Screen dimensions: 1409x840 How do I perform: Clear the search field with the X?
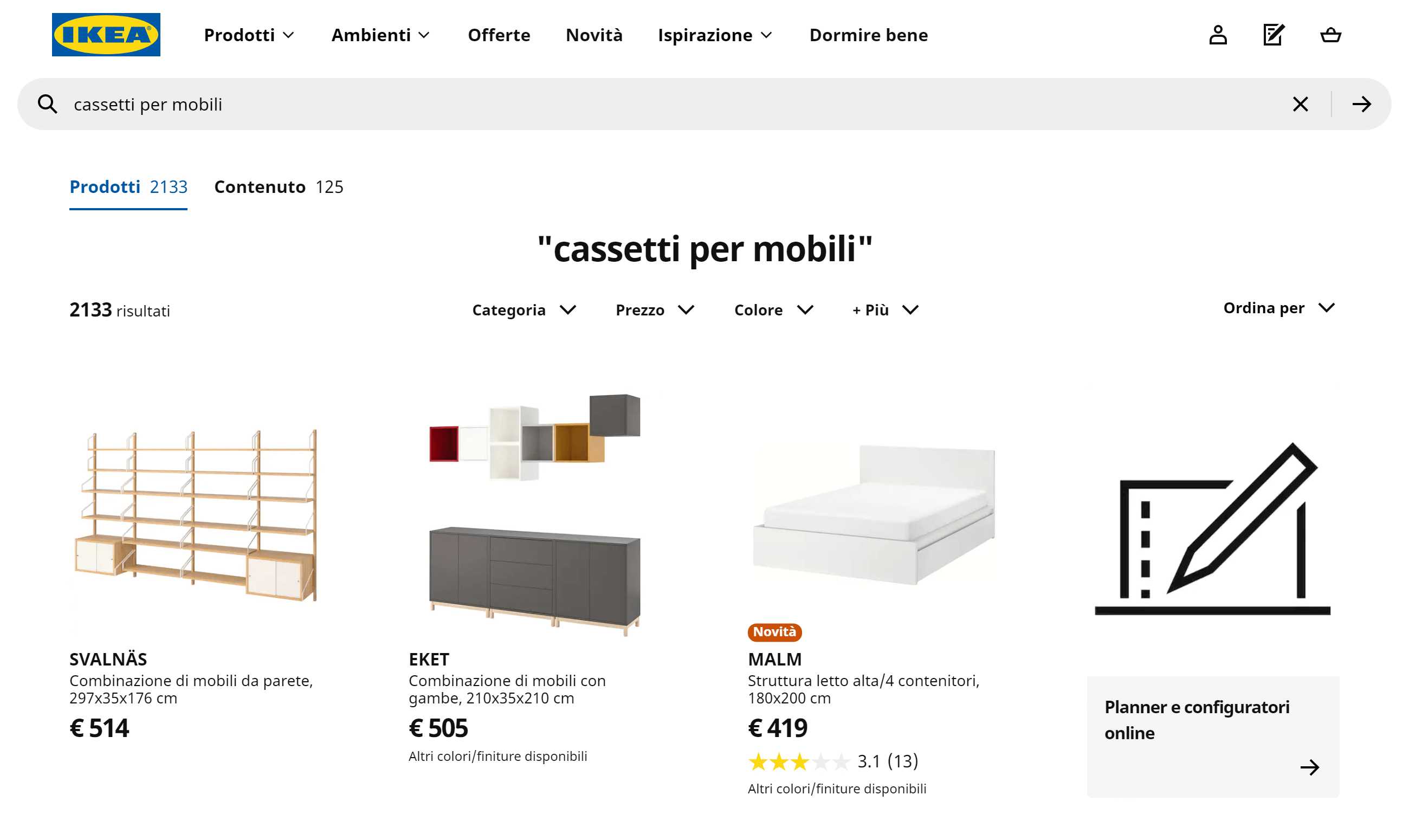pyautogui.click(x=1300, y=104)
